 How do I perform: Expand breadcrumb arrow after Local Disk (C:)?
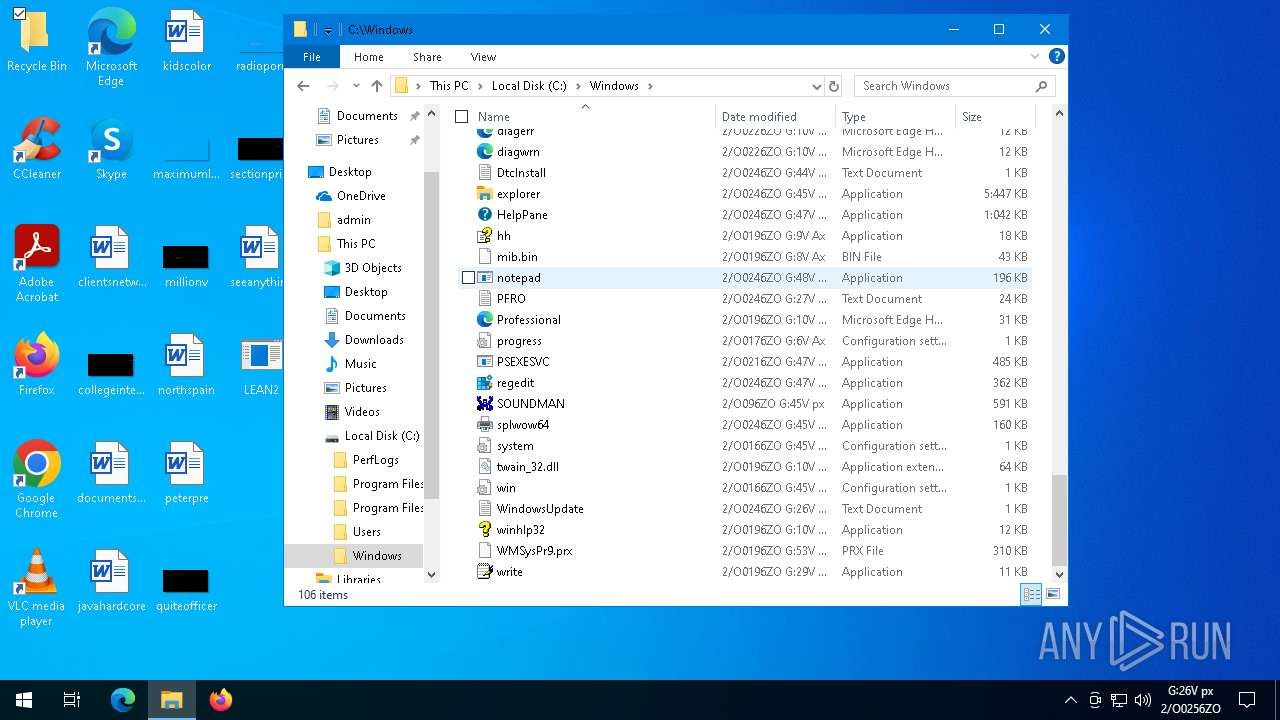pos(578,86)
